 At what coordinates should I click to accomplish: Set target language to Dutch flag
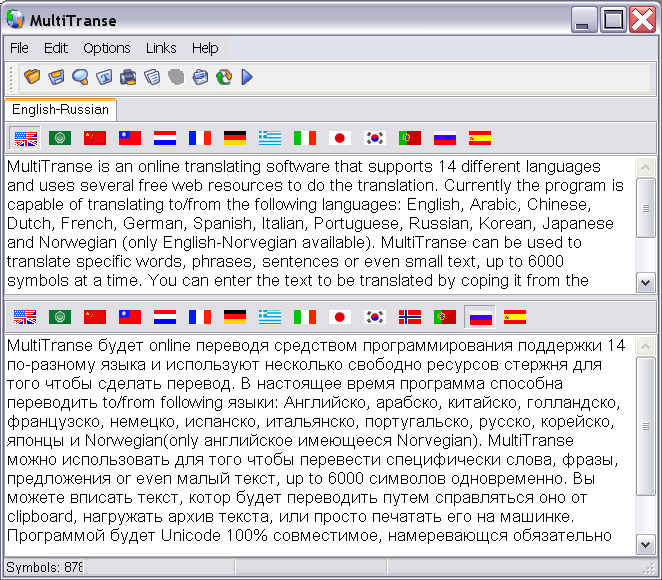(x=165, y=317)
